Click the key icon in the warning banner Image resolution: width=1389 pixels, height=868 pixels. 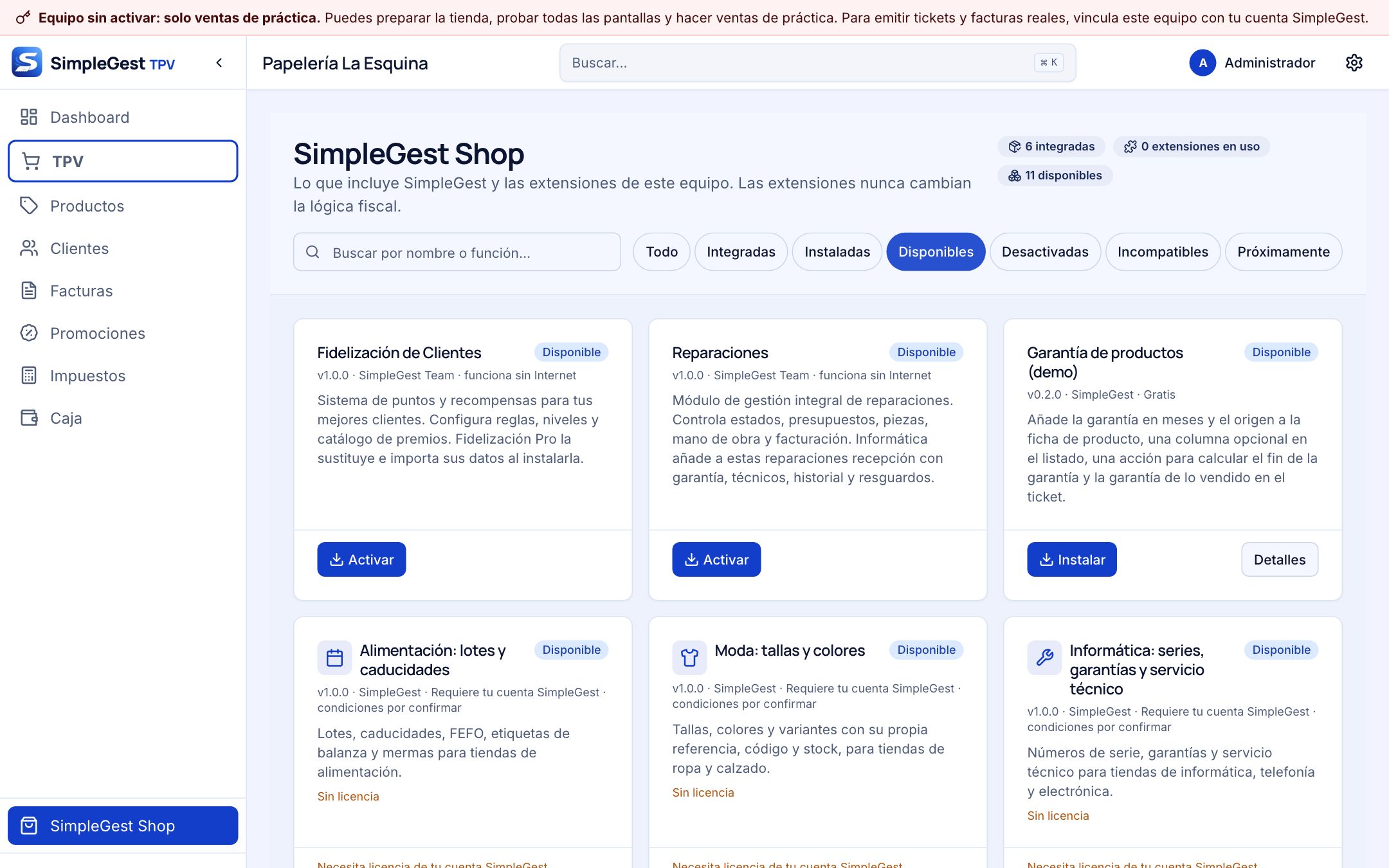click(x=23, y=17)
